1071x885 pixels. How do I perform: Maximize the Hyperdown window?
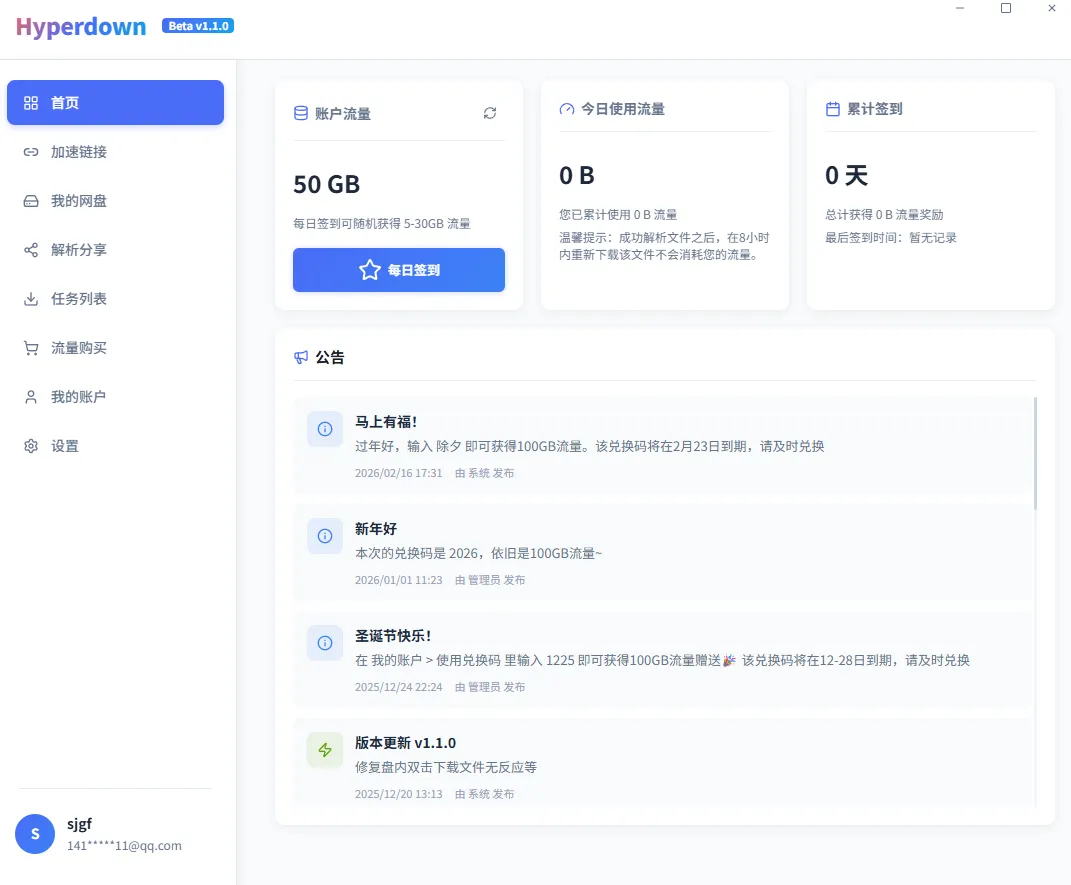pyautogui.click(x=1005, y=8)
